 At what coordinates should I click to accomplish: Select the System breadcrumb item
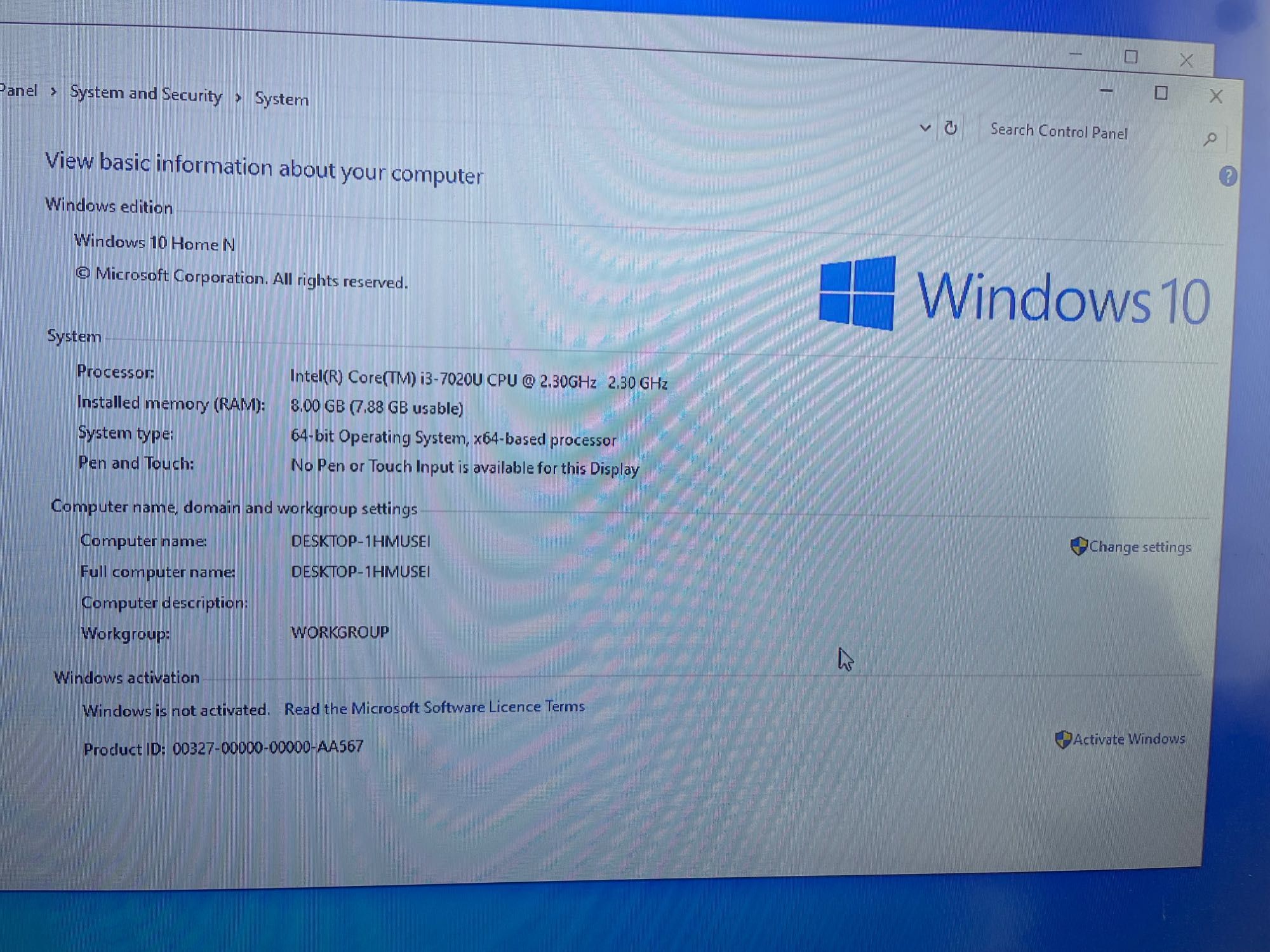click(281, 99)
